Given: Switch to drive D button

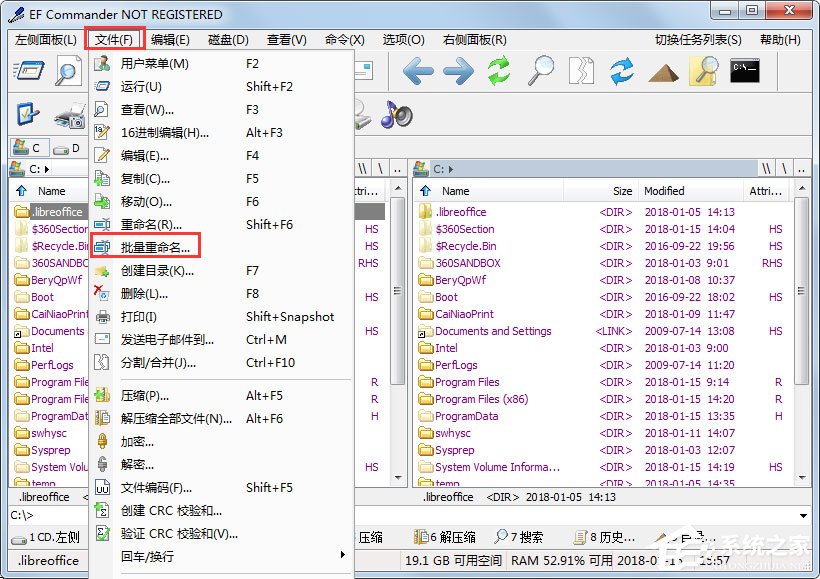Looking at the screenshot, I should [67, 148].
